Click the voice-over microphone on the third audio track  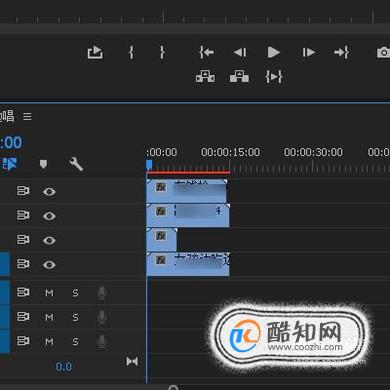coord(102,342)
